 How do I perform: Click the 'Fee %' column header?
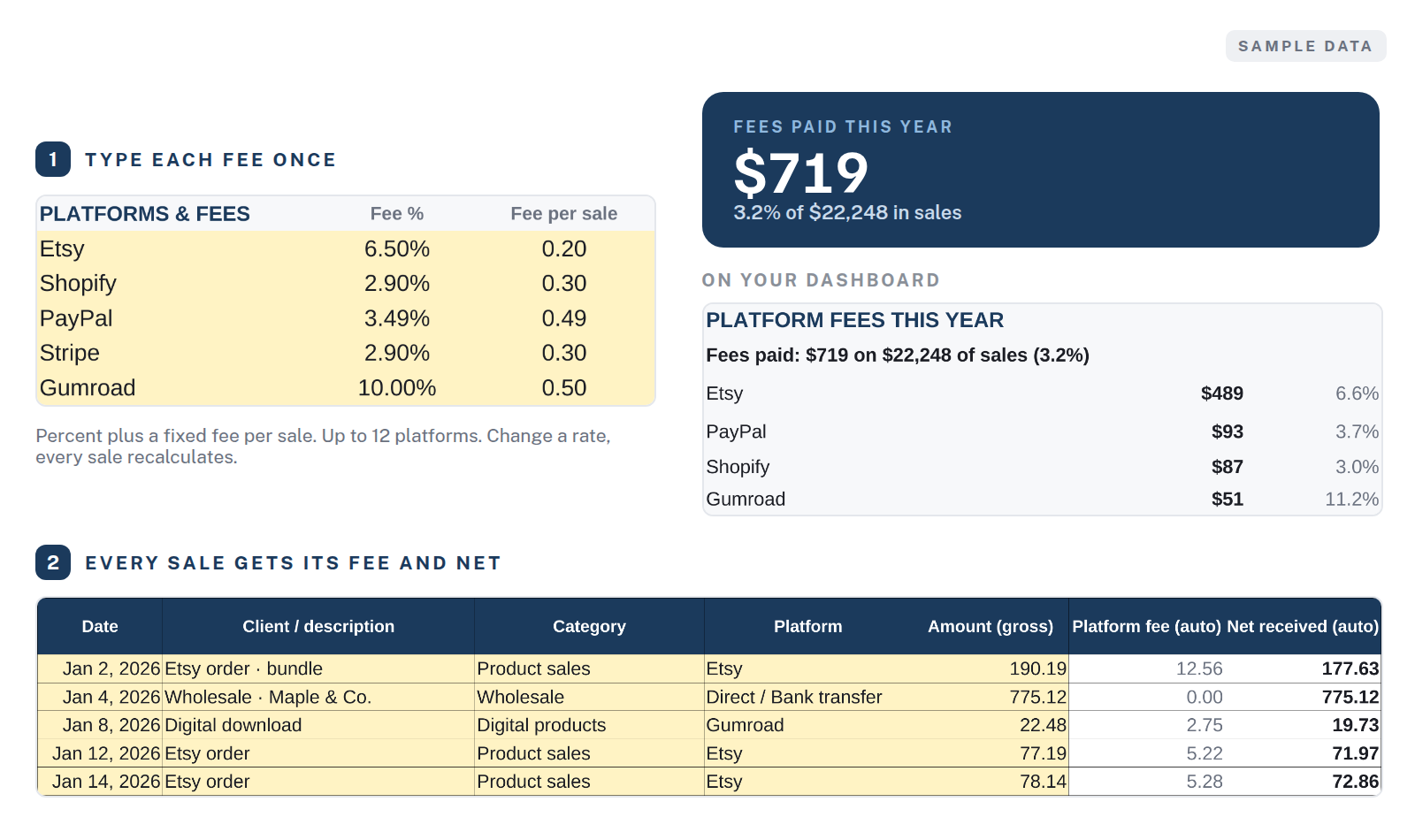click(397, 214)
